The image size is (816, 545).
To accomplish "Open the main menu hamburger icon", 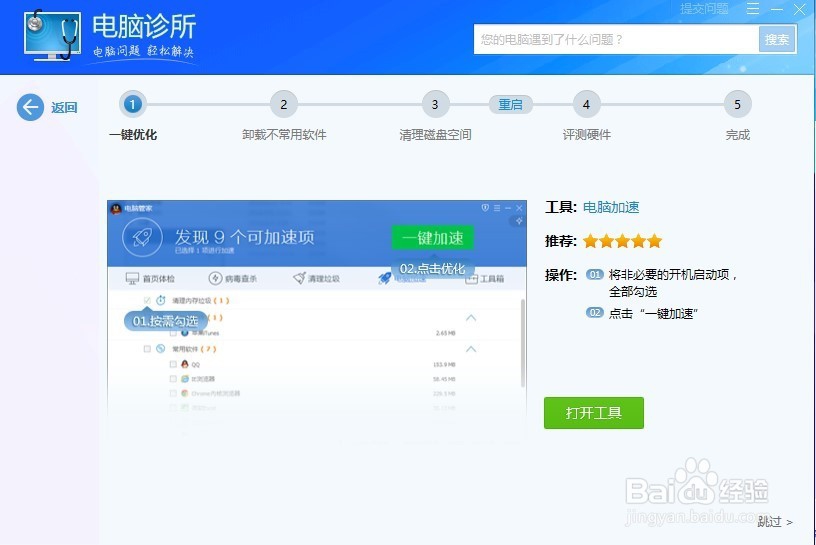I will [753, 9].
